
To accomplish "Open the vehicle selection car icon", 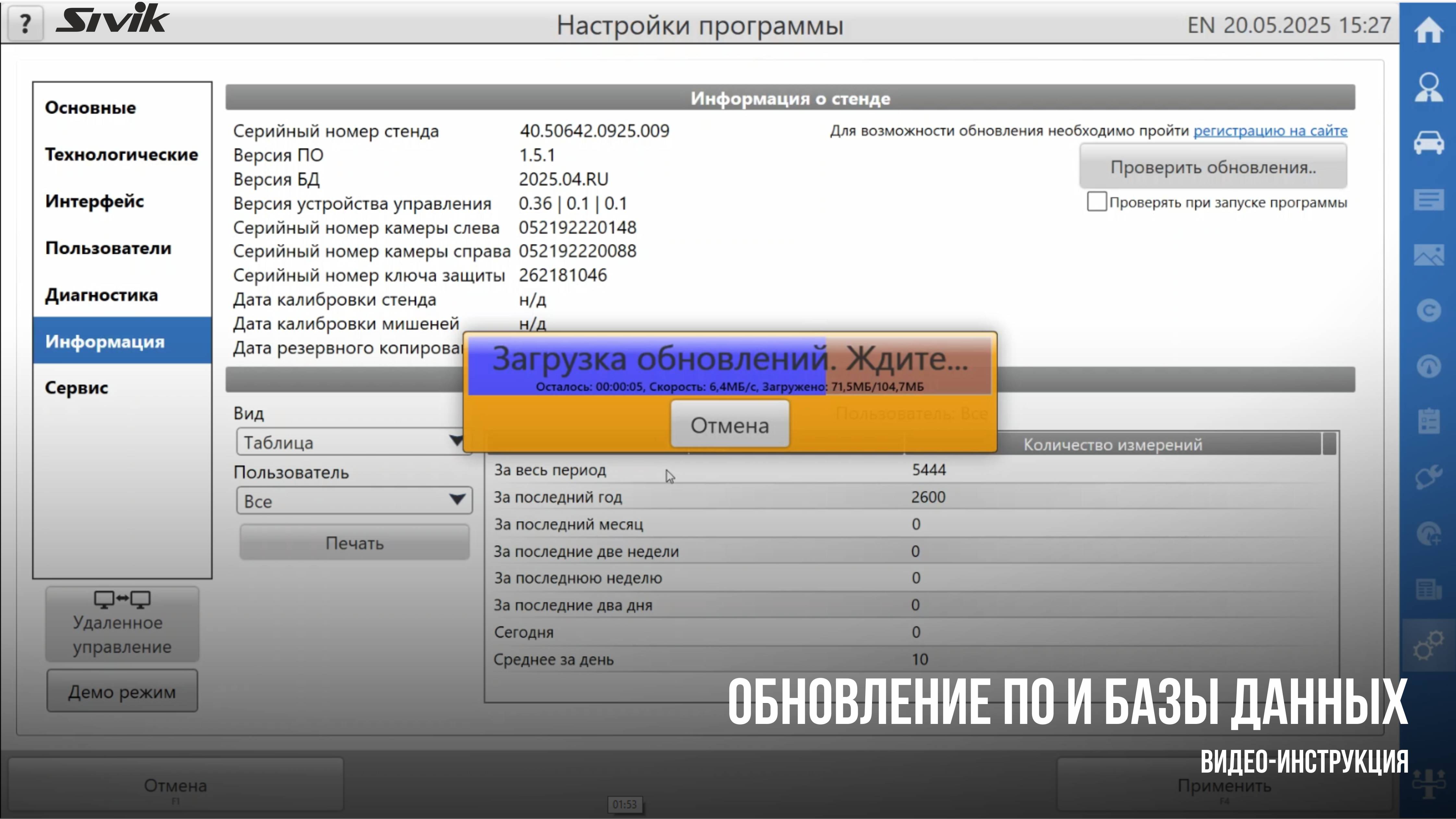I will [1428, 142].
